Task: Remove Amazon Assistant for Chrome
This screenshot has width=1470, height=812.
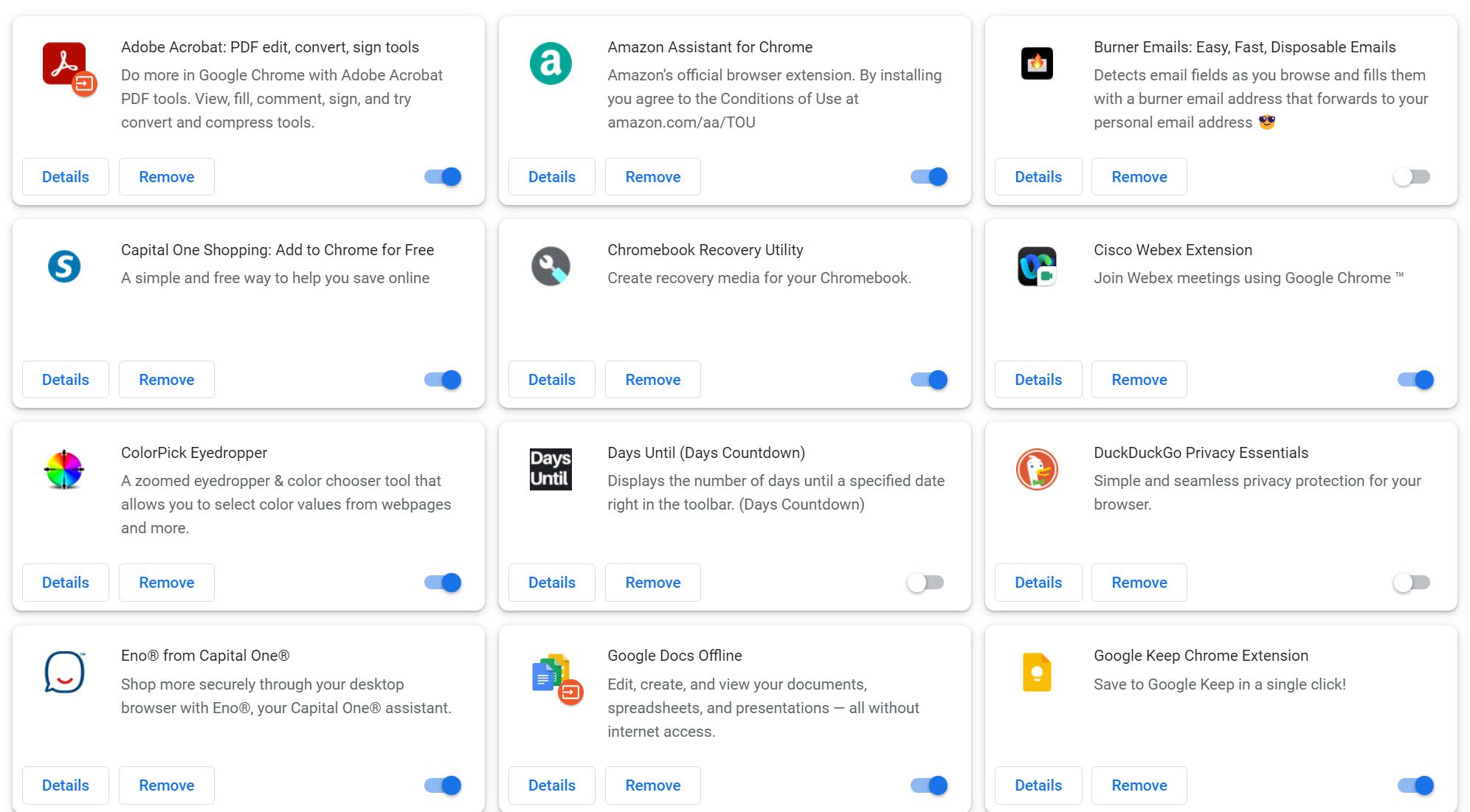Action: (x=653, y=176)
